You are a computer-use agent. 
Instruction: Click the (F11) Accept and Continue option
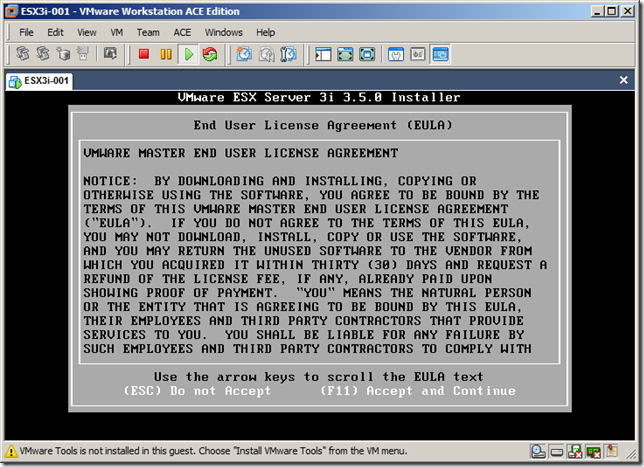pos(418,391)
